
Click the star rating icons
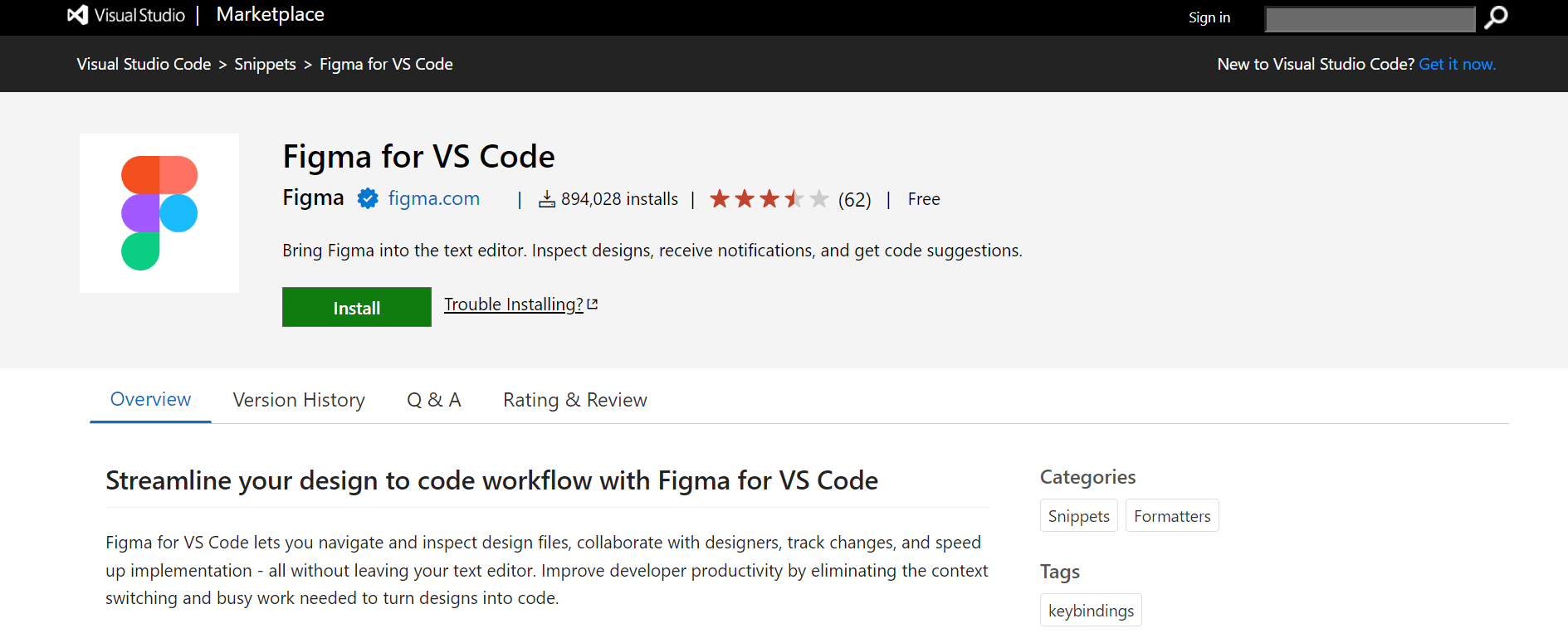[x=769, y=199]
